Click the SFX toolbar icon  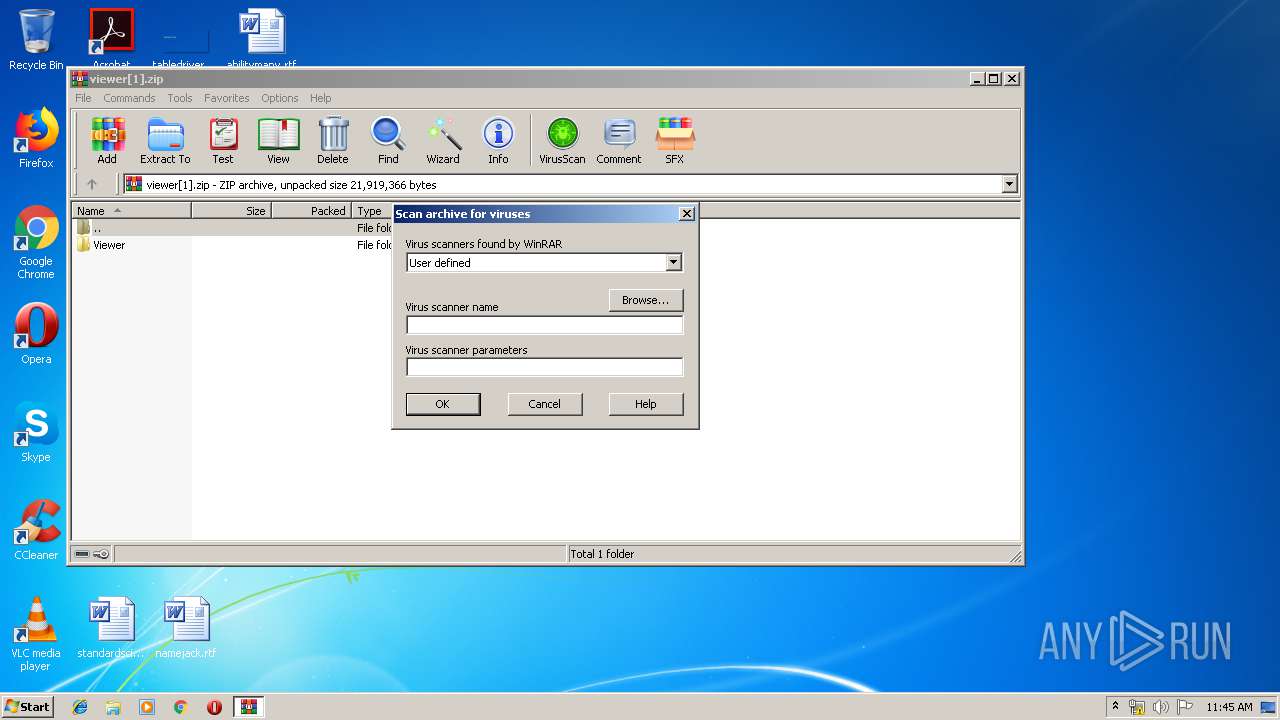pyautogui.click(x=675, y=140)
